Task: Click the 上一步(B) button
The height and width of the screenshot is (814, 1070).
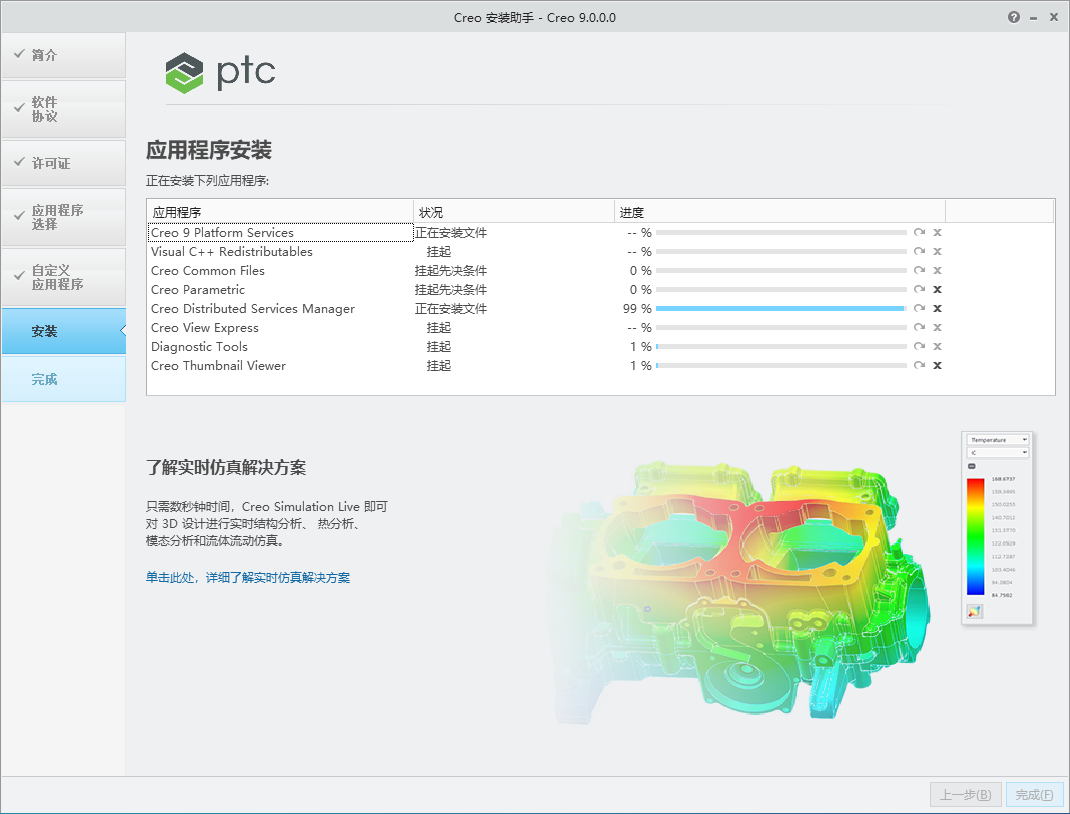Action: (x=964, y=794)
